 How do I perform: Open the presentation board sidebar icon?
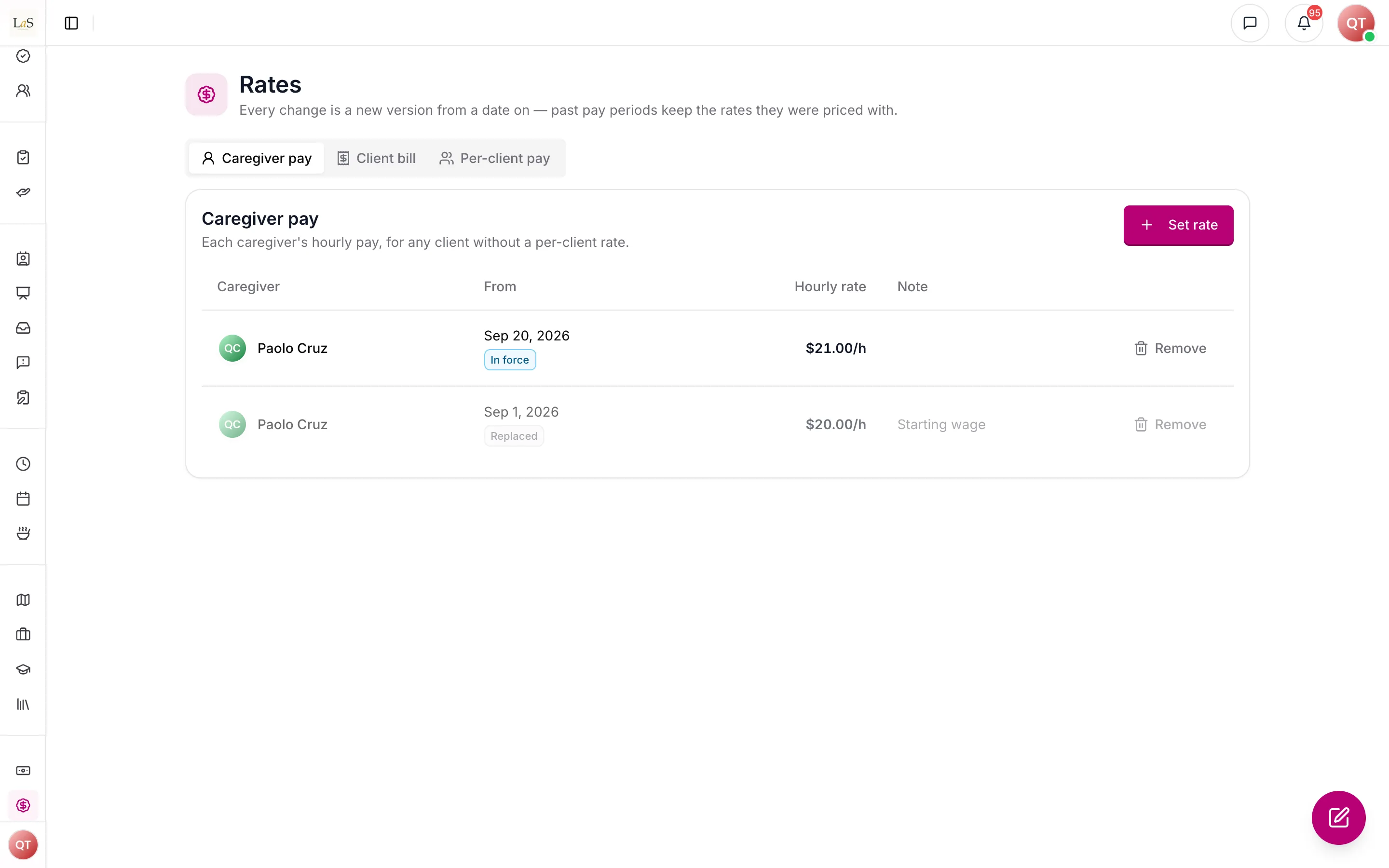(x=23, y=293)
